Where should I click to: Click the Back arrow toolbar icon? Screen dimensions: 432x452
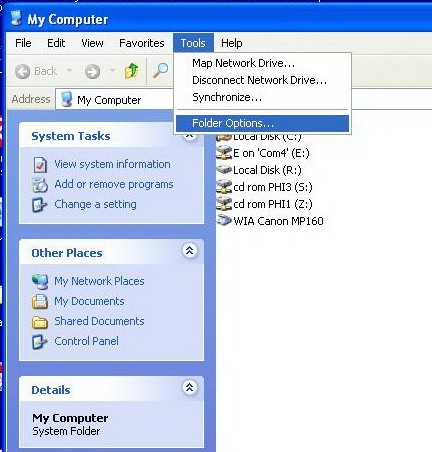[x=23, y=71]
